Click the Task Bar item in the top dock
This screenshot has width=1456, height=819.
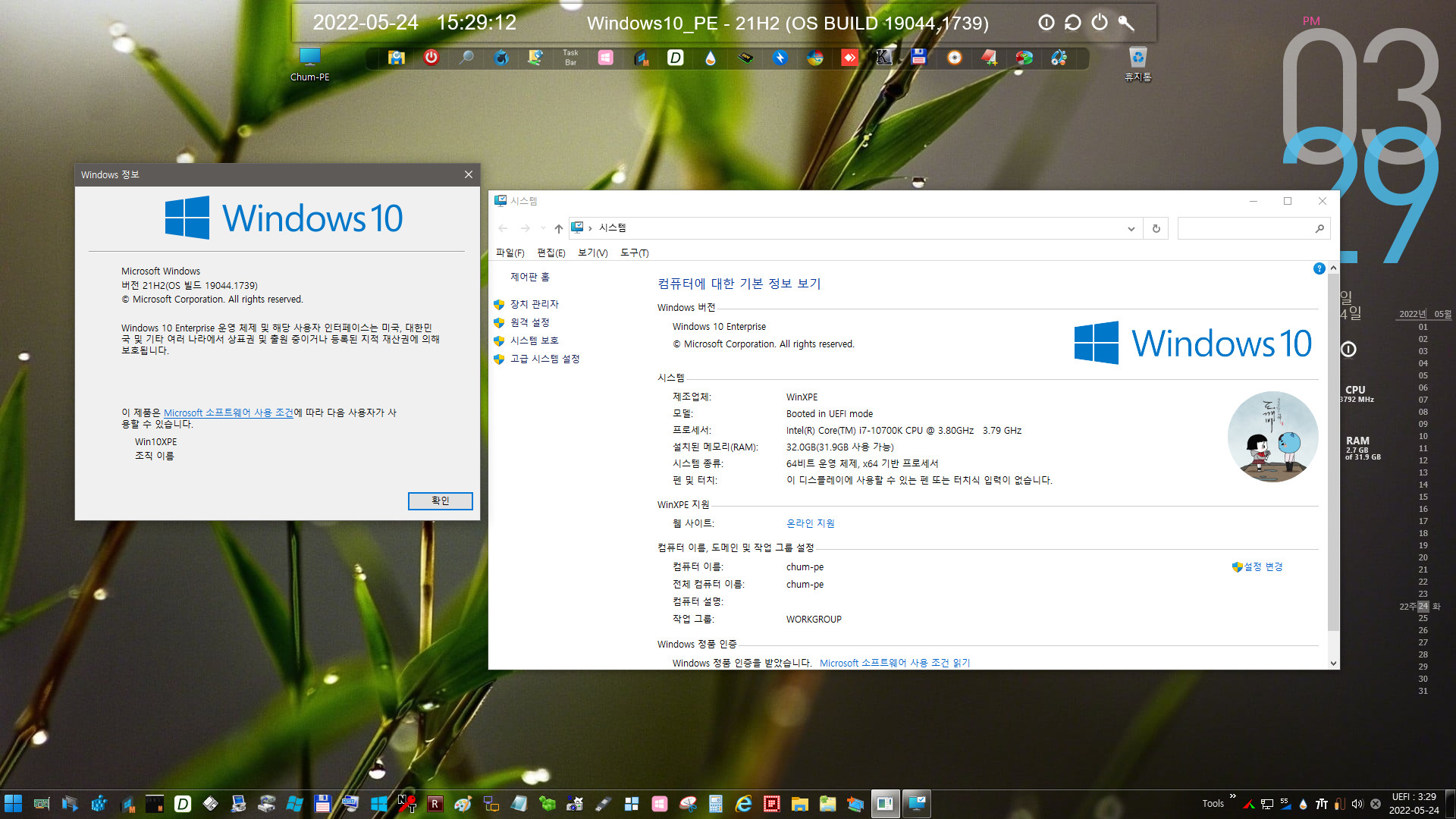(570, 58)
